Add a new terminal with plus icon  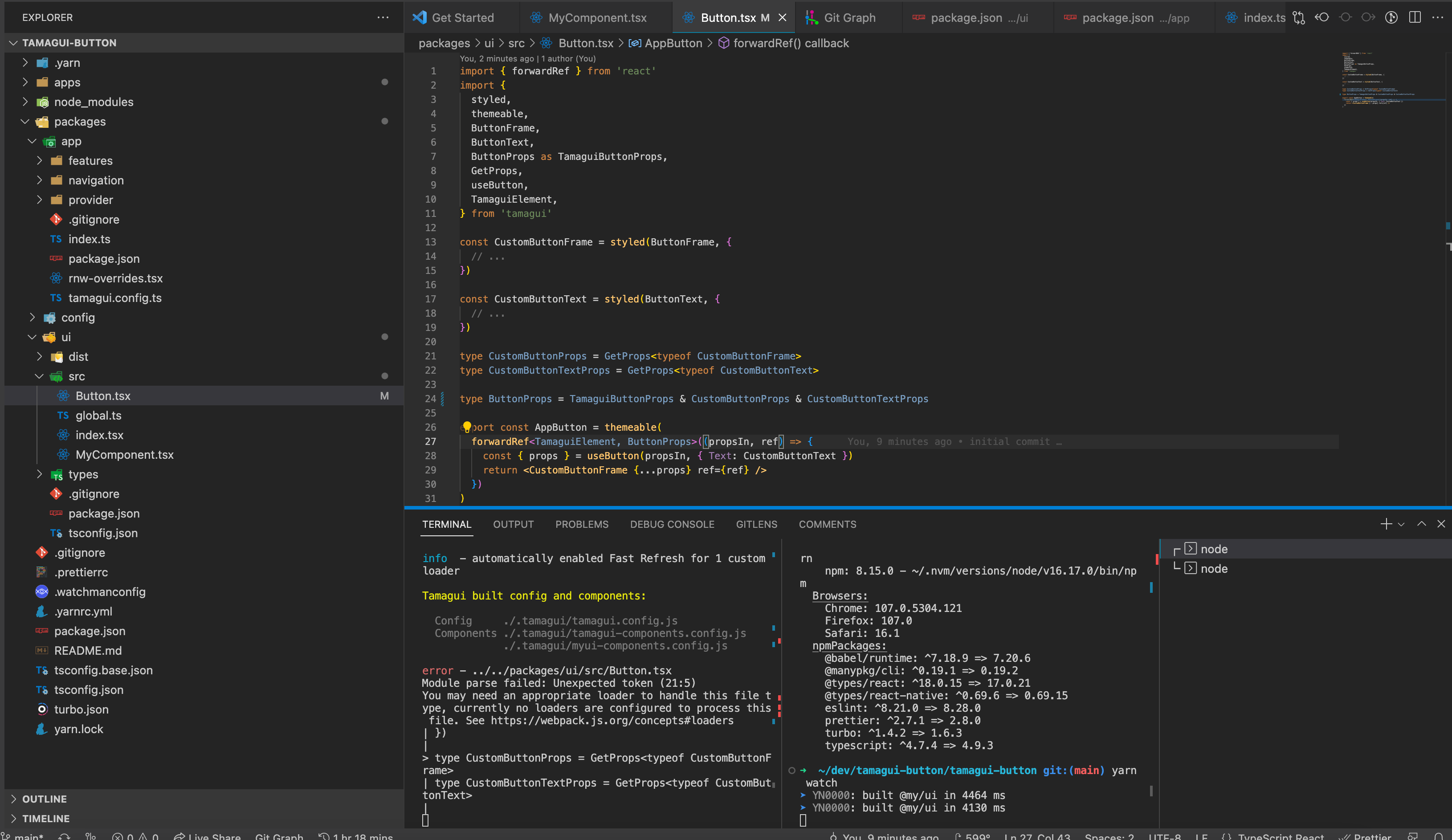click(1386, 524)
